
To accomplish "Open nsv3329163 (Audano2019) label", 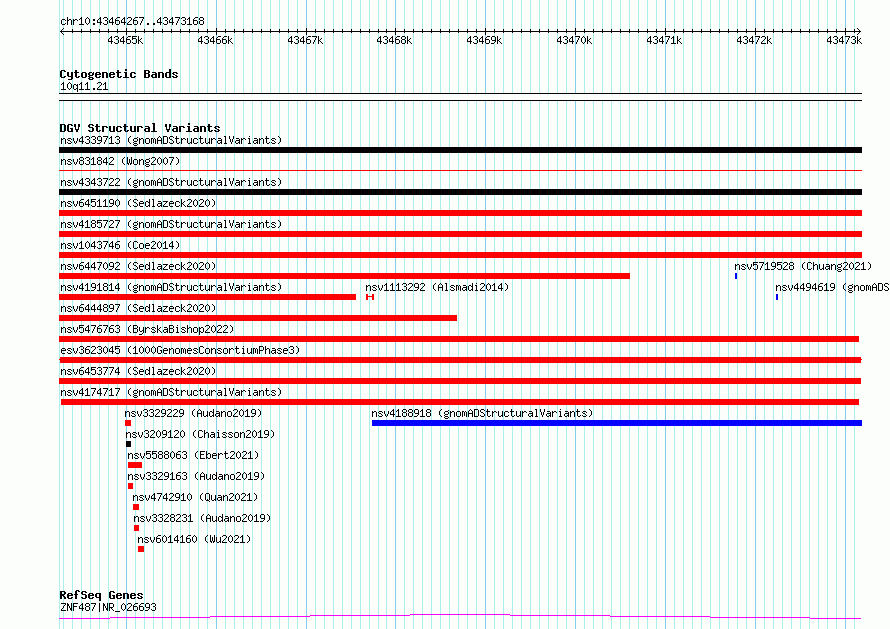I will tap(196, 476).
